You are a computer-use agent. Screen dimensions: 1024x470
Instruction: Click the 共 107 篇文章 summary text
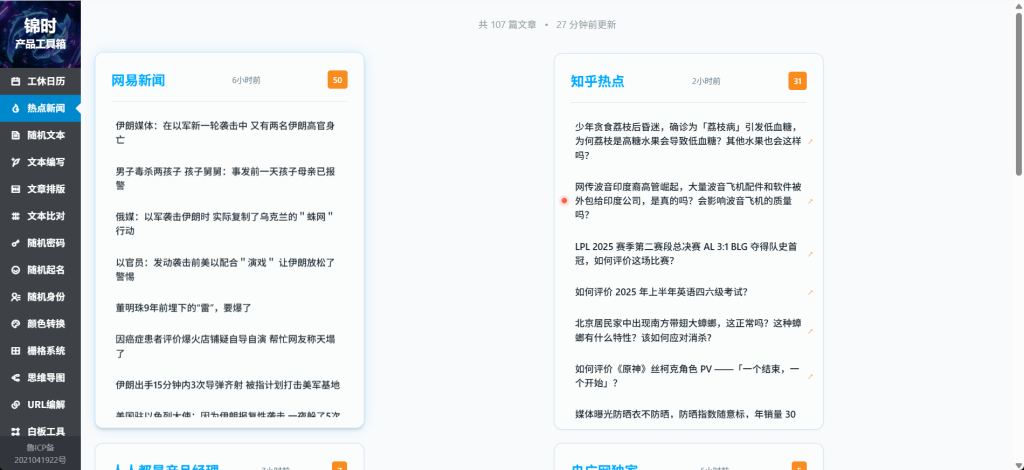tap(507, 25)
